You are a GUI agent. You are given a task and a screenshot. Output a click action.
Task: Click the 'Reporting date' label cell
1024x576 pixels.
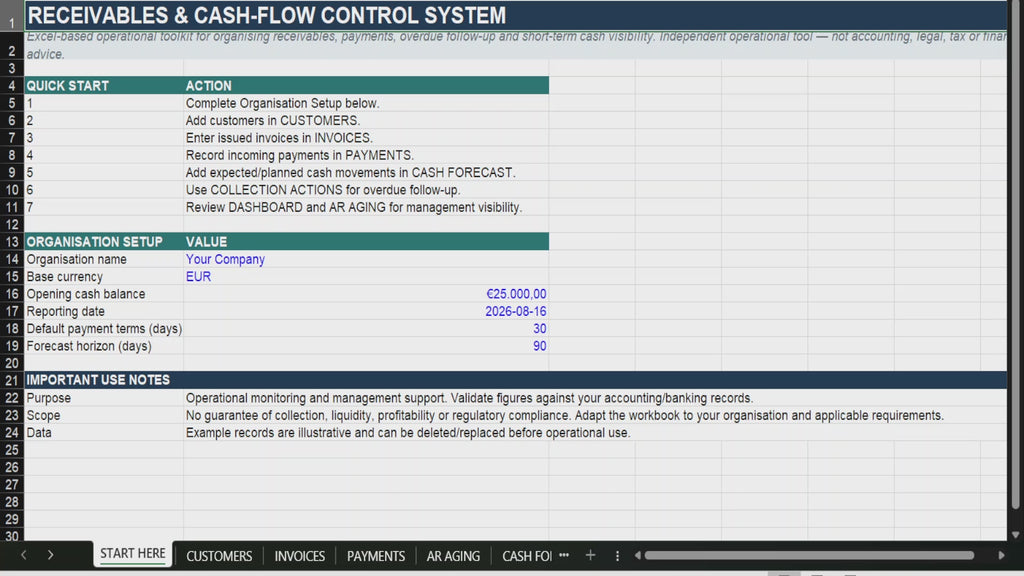pos(104,311)
